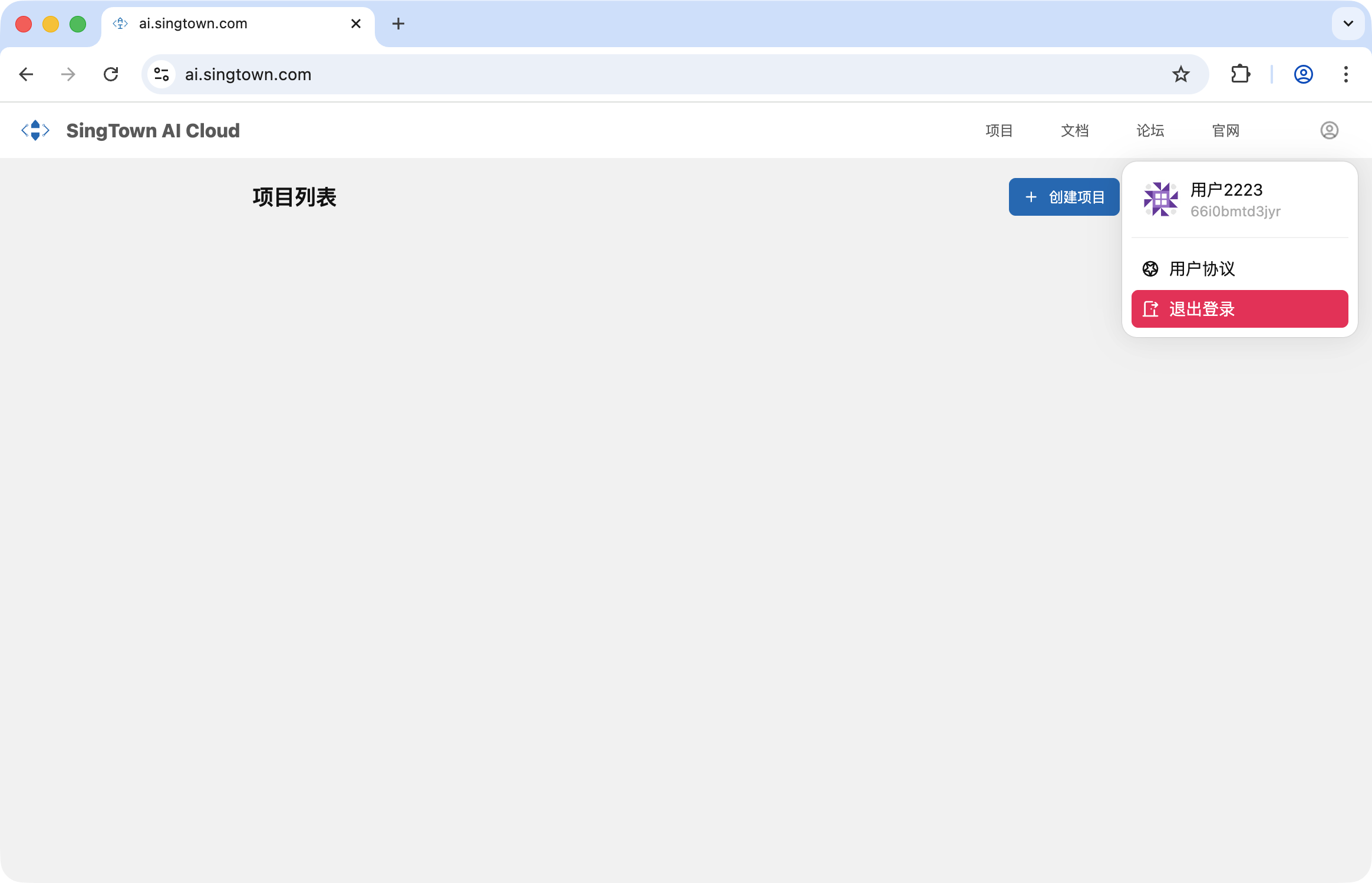
Task: Go back to the previous page
Action: [26, 74]
